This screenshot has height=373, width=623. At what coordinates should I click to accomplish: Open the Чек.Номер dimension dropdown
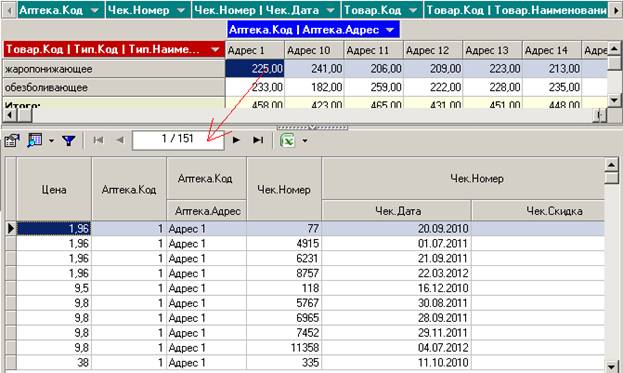(x=181, y=10)
